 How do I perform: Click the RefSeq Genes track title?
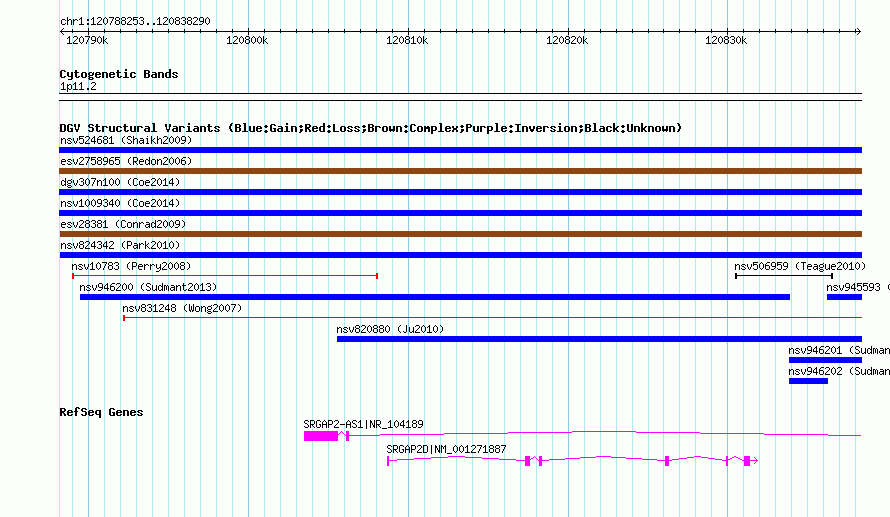point(101,412)
